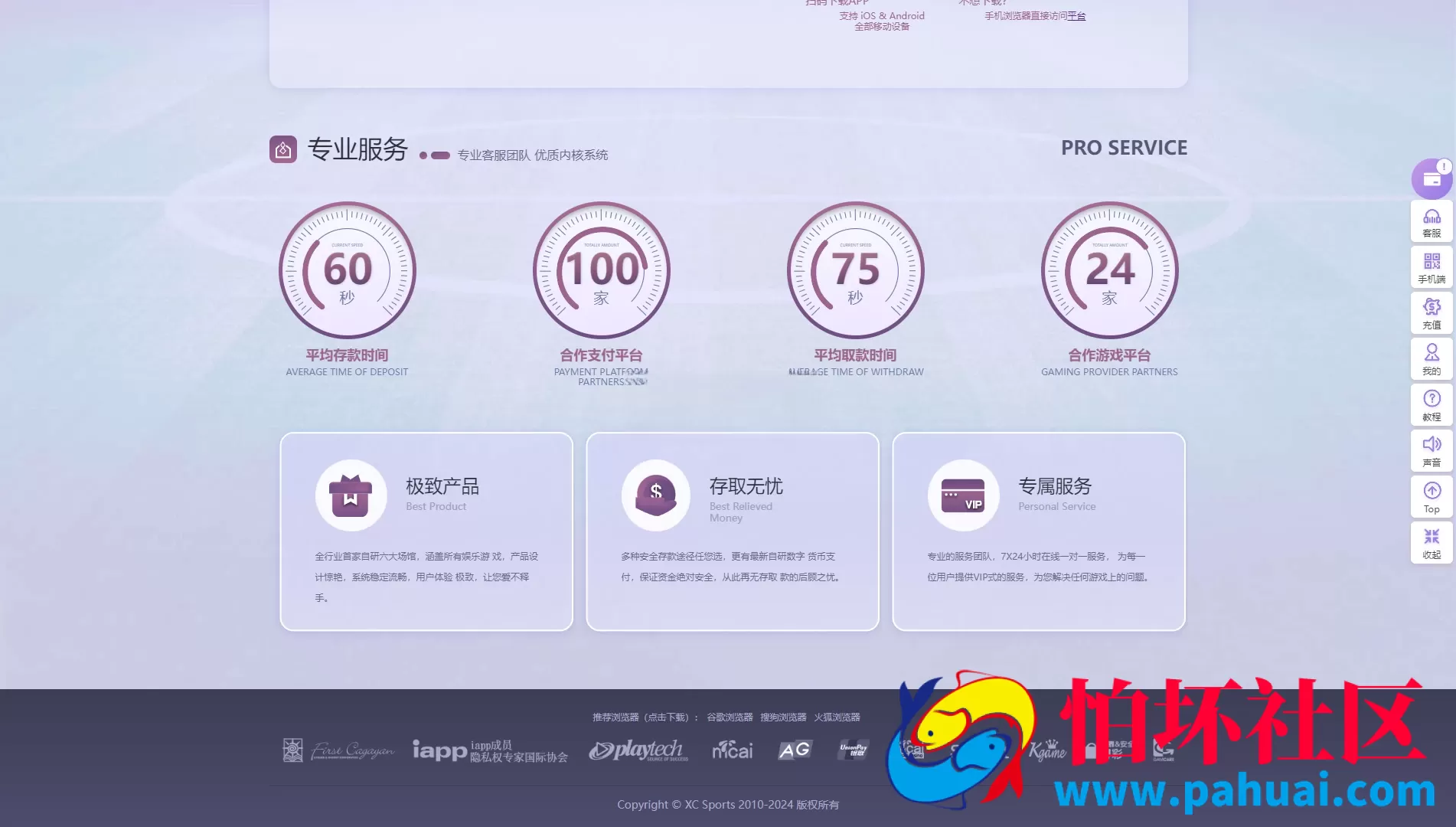Viewport: 1456px width, 827px height.
Task: Click the 支持 iOS & Android text
Action: coord(882,16)
